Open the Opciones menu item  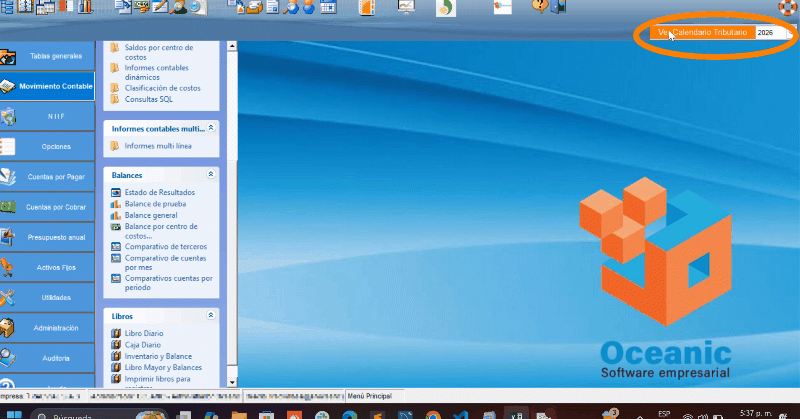pos(55,146)
